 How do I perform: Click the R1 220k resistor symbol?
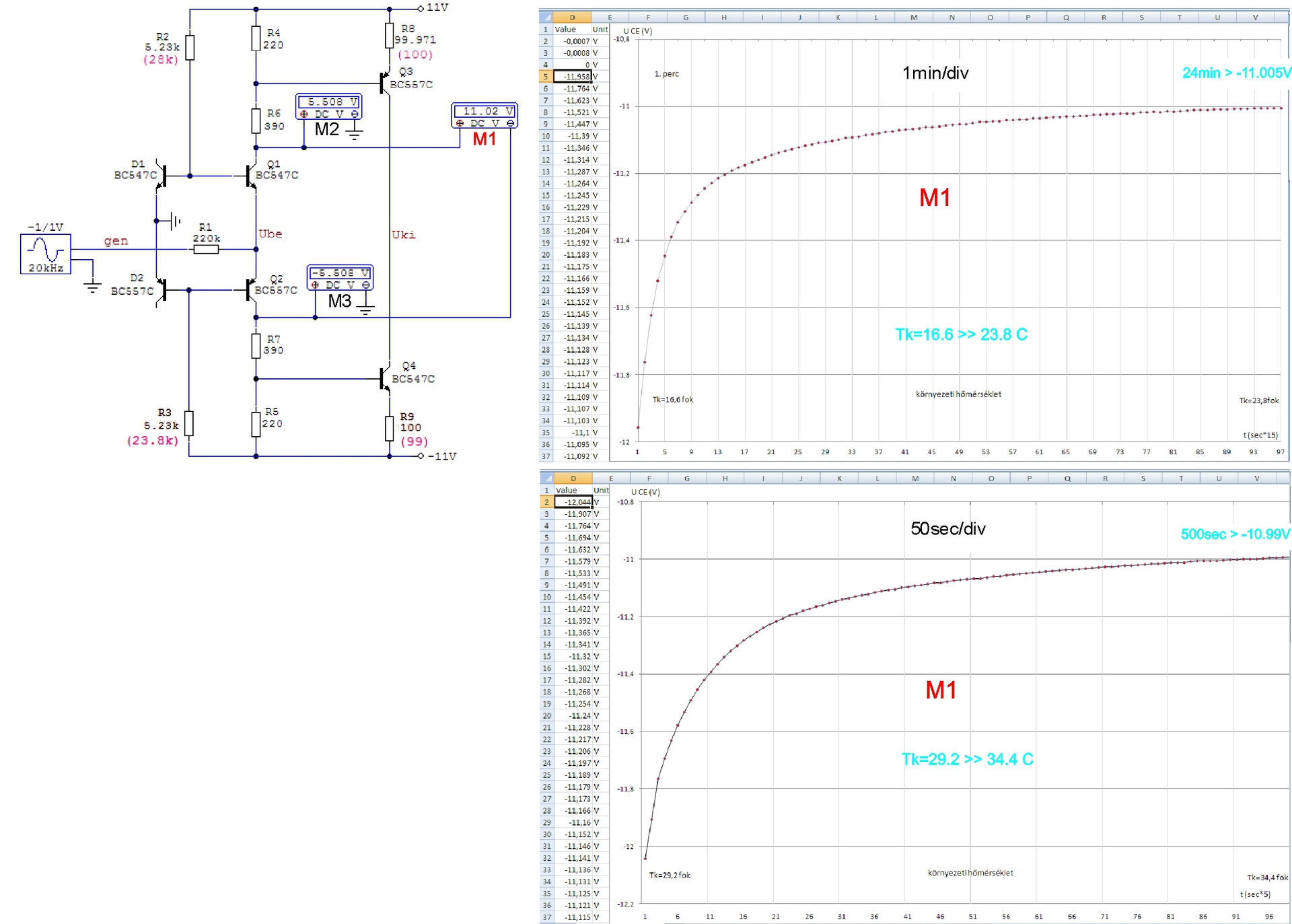[x=206, y=250]
